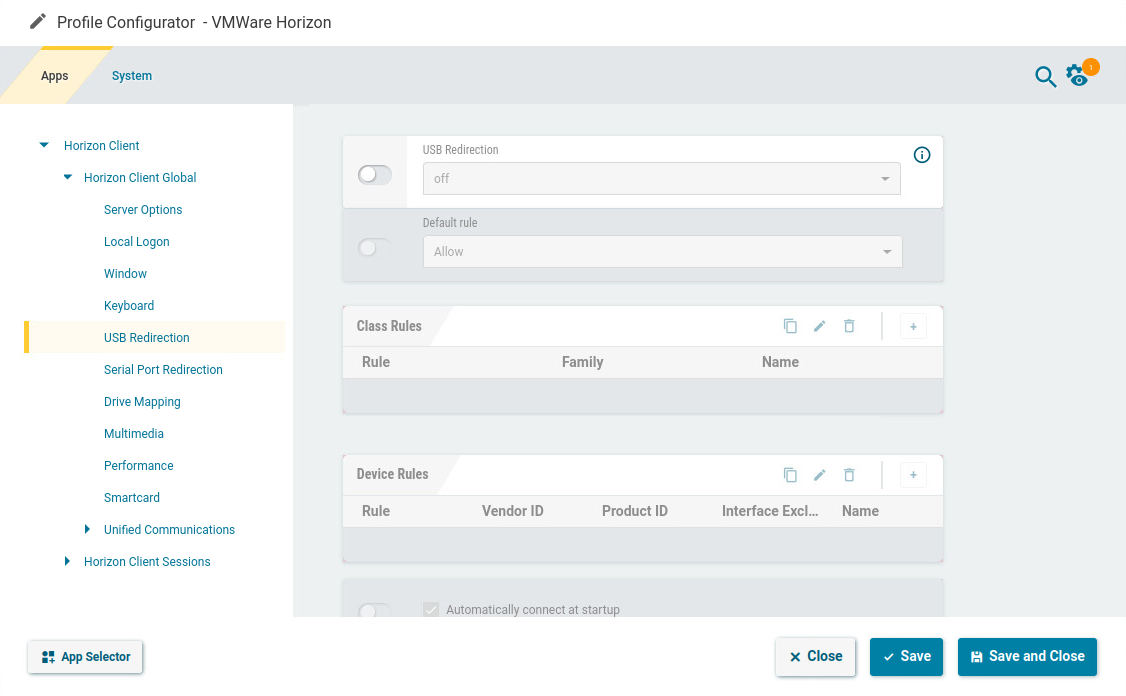The height and width of the screenshot is (696, 1126).
Task: Collapse the Horizon Client Global node
Action: click(68, 177)
